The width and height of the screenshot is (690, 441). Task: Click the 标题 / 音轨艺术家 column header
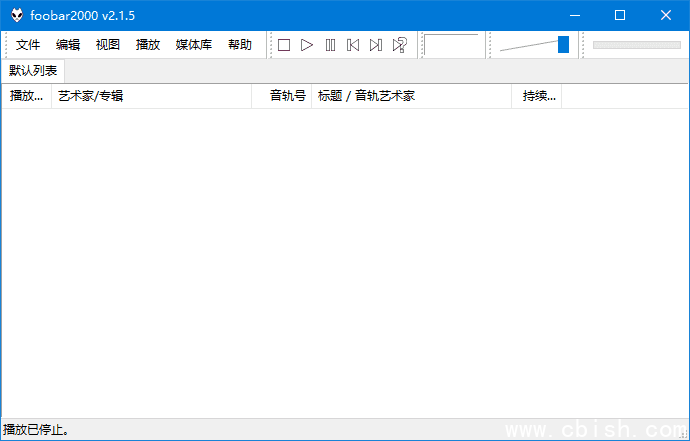pyautogui.click(x=410, y=96)
